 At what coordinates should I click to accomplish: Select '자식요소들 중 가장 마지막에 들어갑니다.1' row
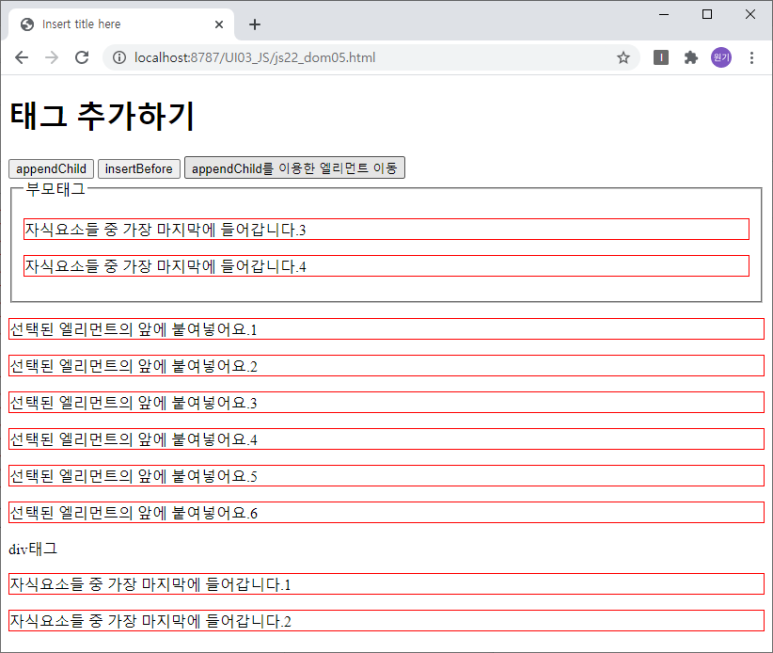[x=386, y=584]
